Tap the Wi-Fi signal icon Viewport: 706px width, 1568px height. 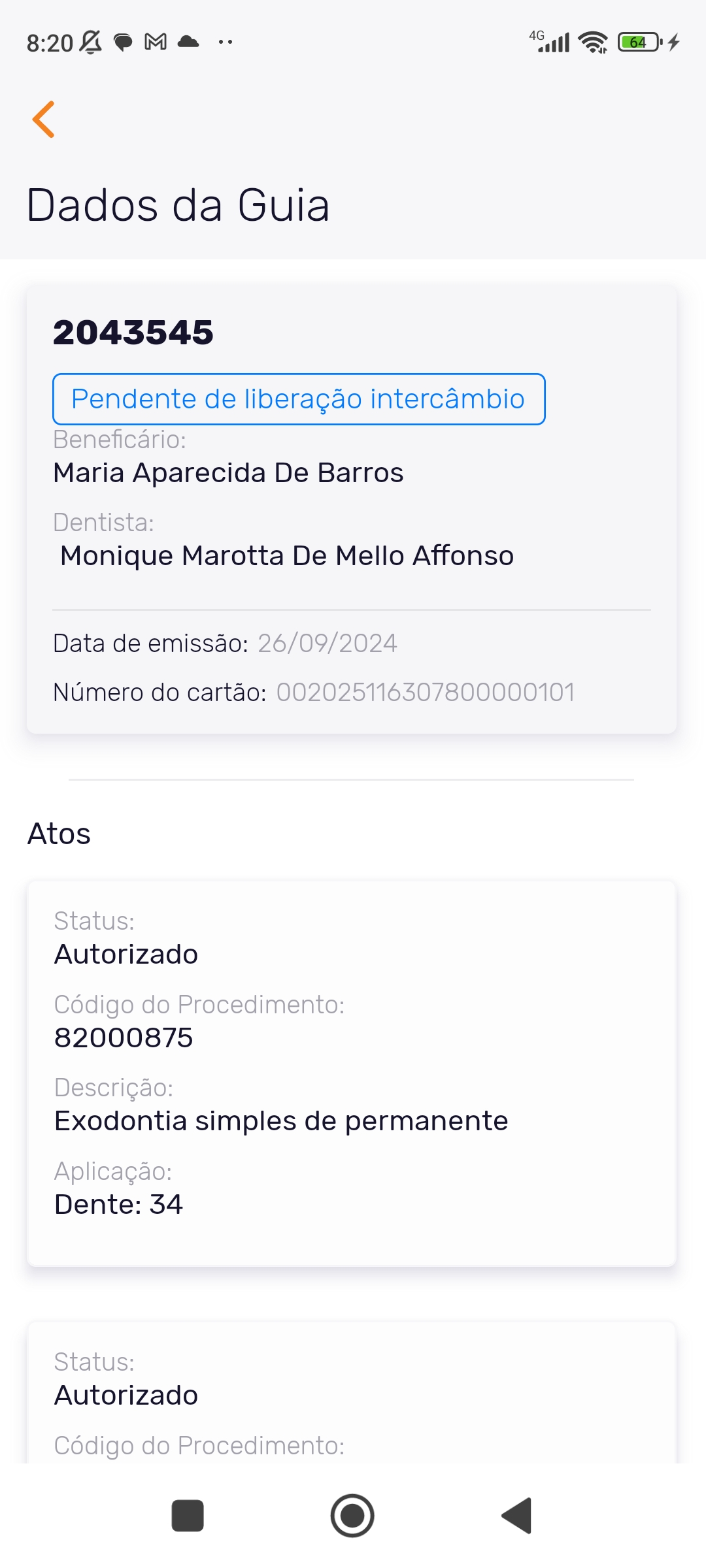593,42
